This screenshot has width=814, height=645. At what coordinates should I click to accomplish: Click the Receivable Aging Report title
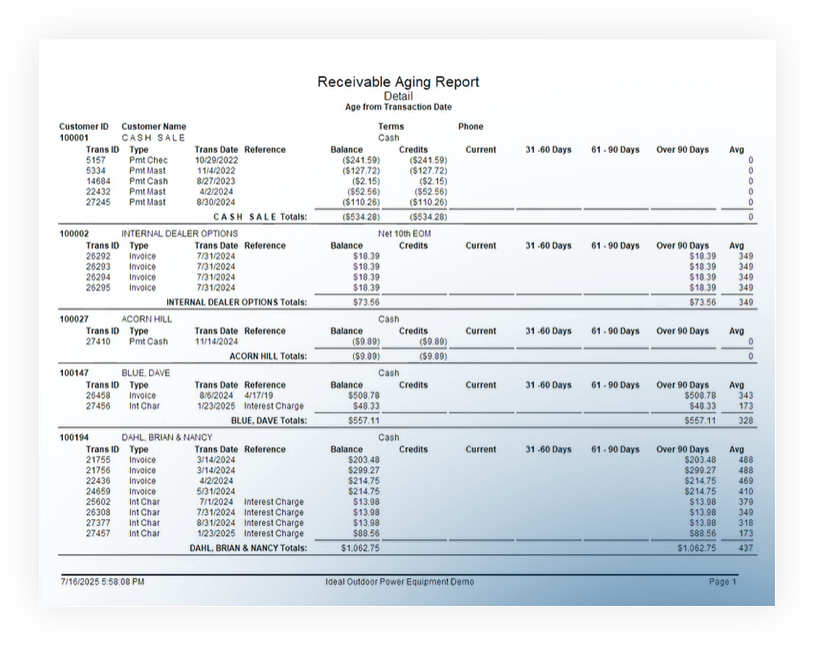(398, 82)
